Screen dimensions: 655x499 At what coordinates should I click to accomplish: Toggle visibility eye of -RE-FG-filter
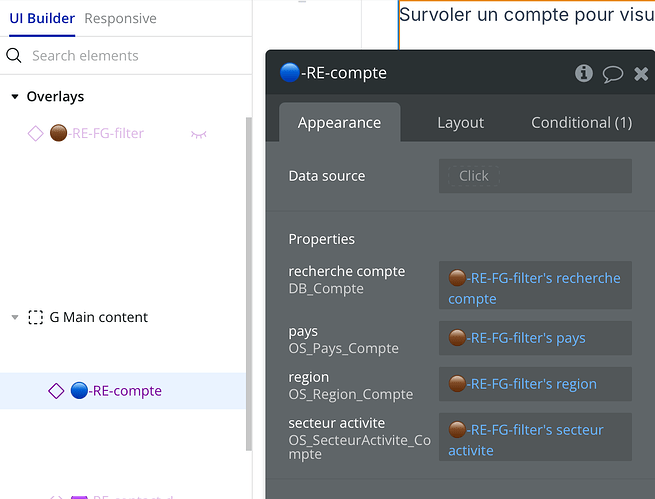[198, 134]
